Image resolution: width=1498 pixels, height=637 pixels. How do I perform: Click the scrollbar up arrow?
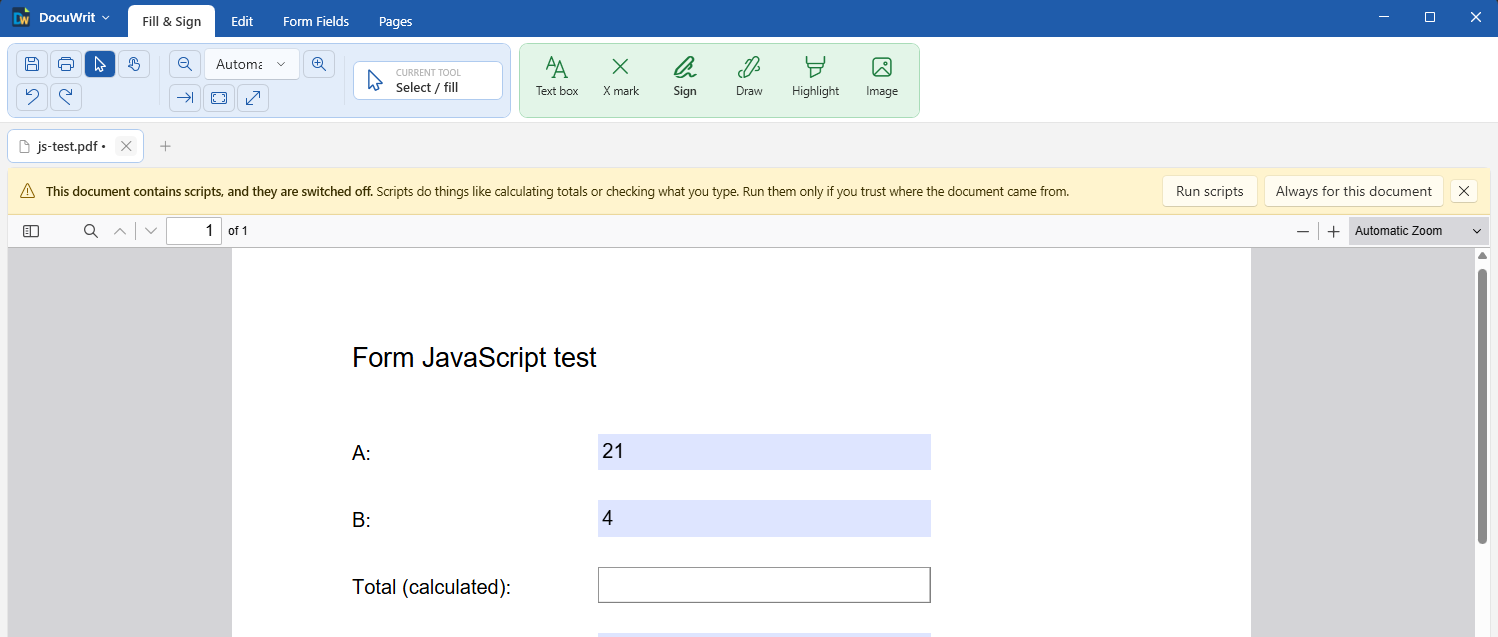1482,256
